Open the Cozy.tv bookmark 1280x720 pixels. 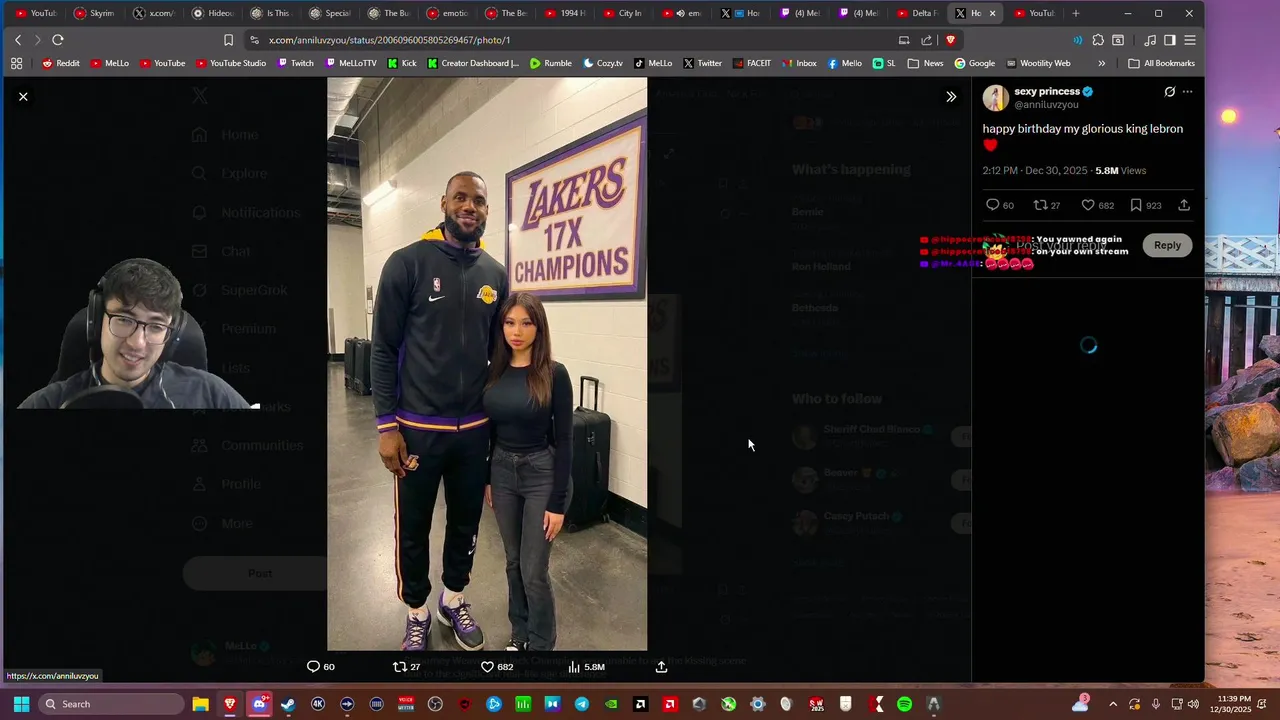(x=603, y=63)
